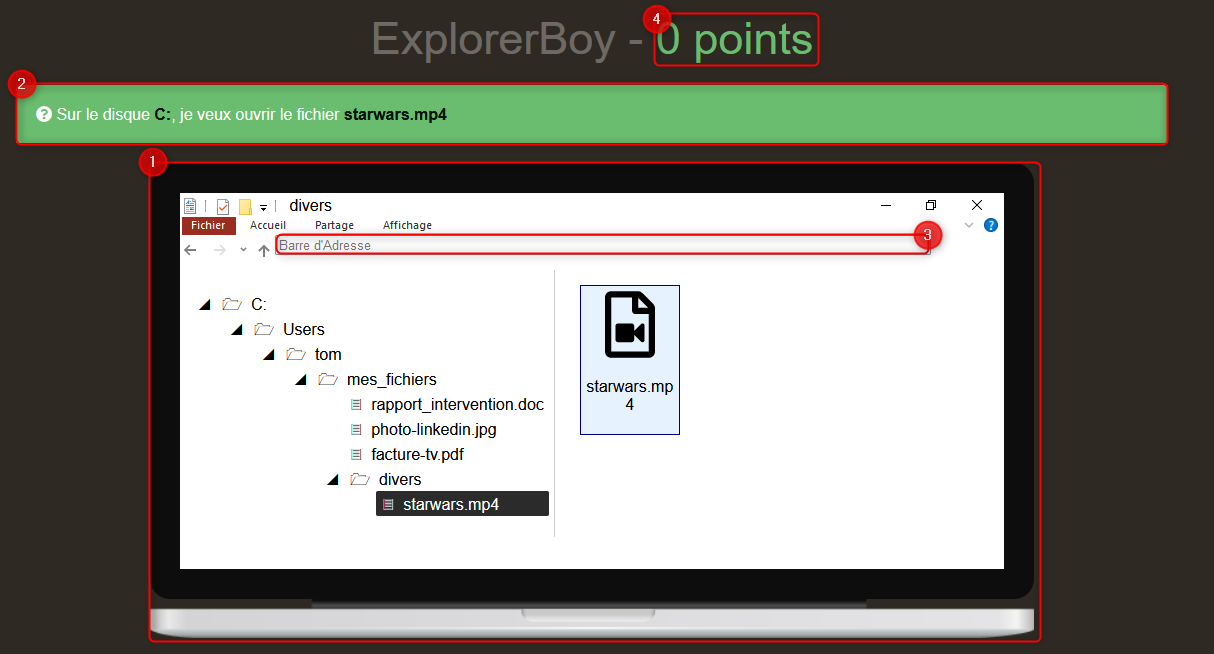
Task: Collapse the C: drive tree node
Action: (x=206, y=304)
